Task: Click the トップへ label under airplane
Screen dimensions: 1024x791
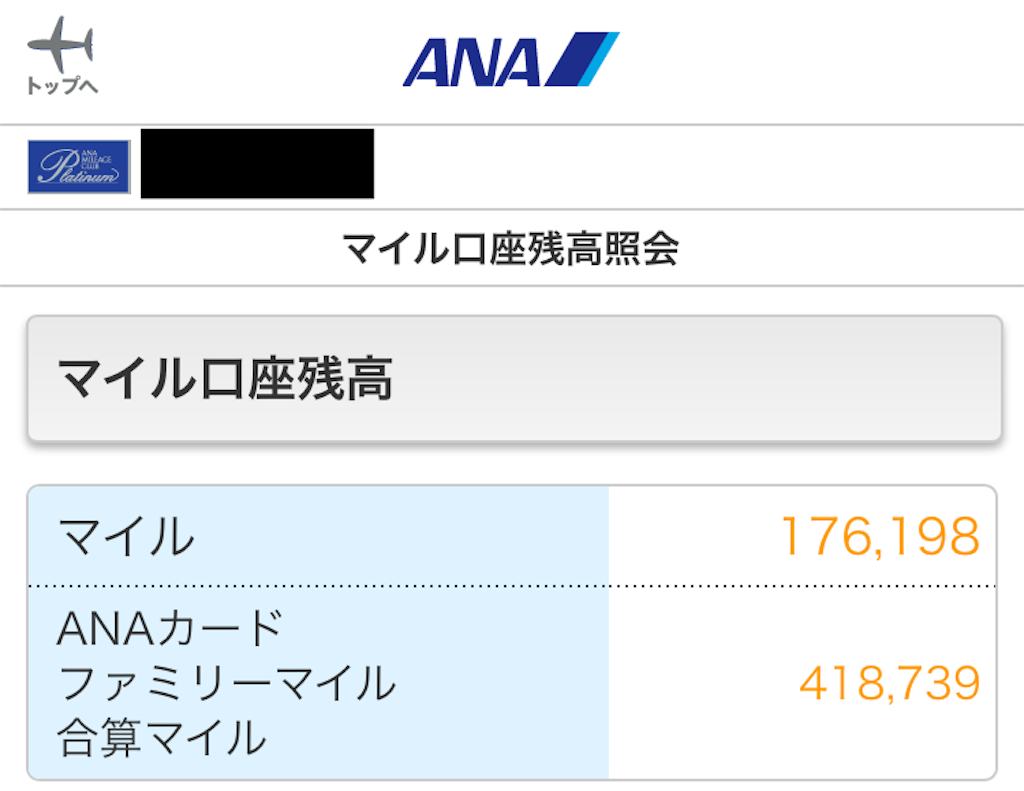Action: 61,86
